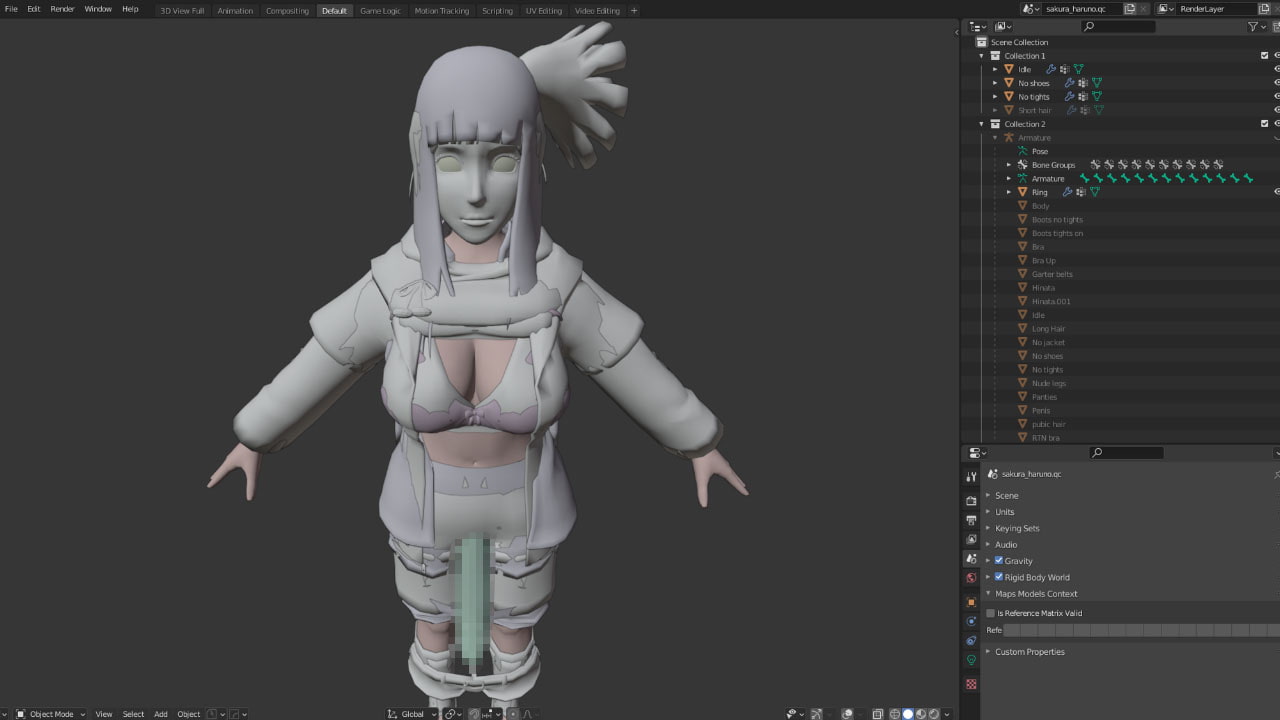Uncheck the Collection 2 exclude checkbox

(1265, 124)
